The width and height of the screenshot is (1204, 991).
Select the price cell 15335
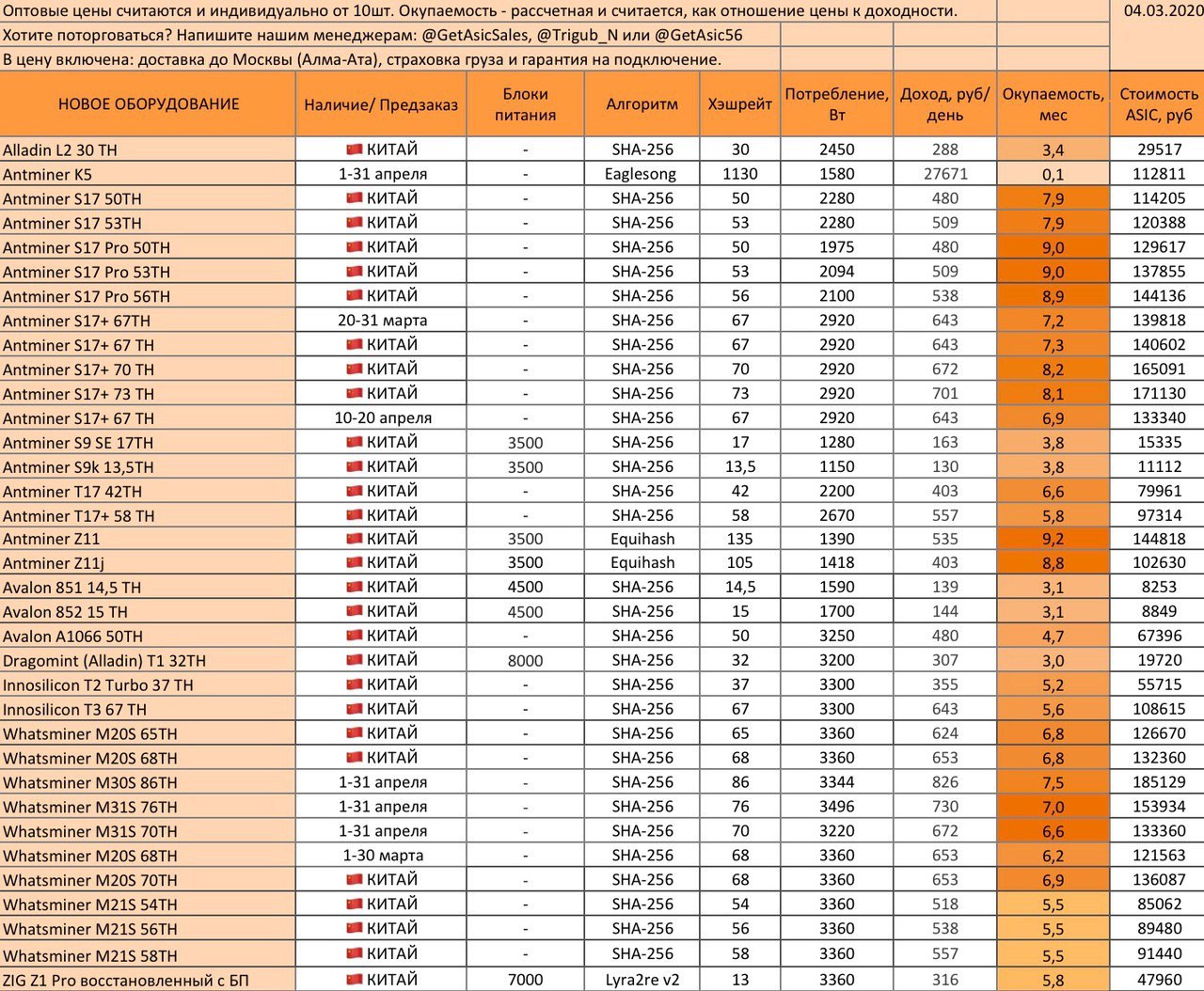click(x=1158, y=443)
